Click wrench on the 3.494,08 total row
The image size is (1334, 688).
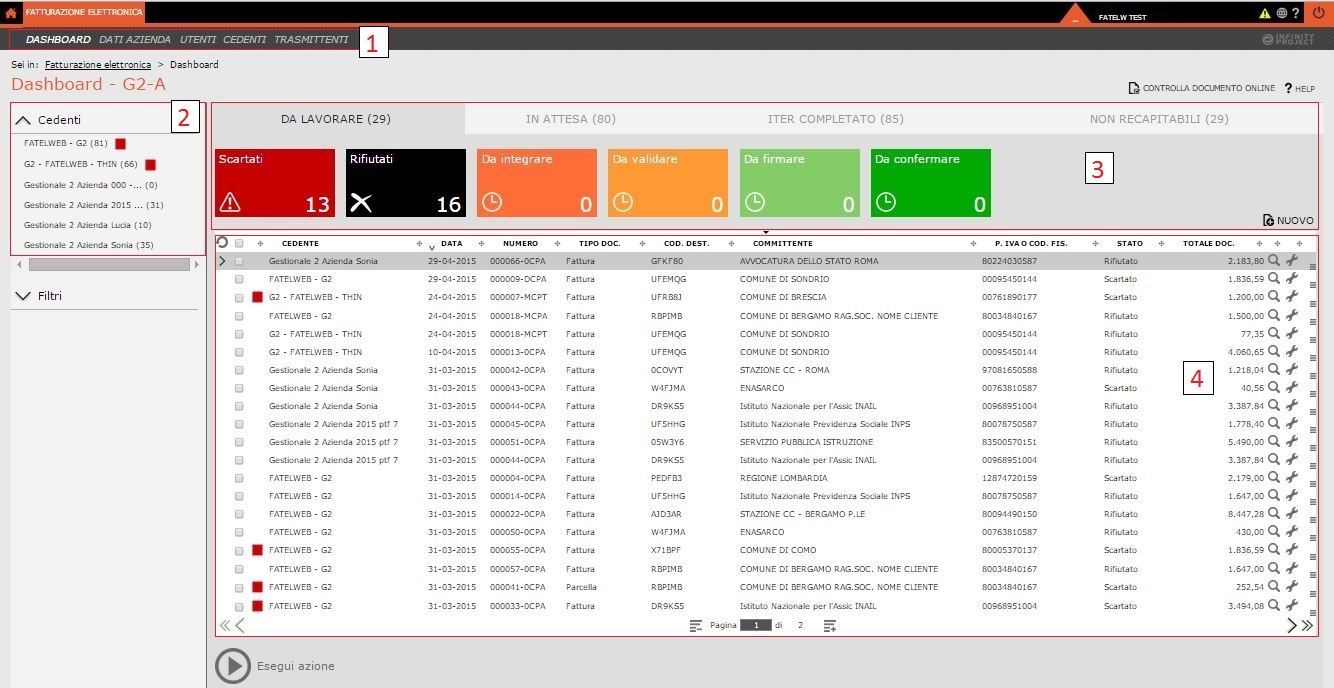pos(1292,605)
